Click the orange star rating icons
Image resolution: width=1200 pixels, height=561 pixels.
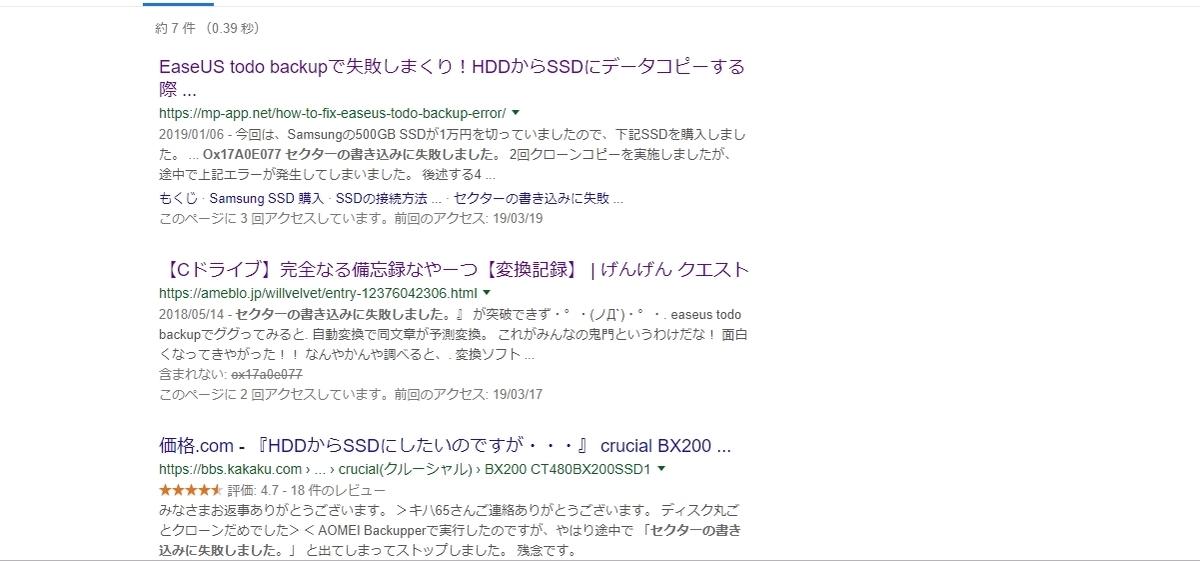tap(191, 490)
